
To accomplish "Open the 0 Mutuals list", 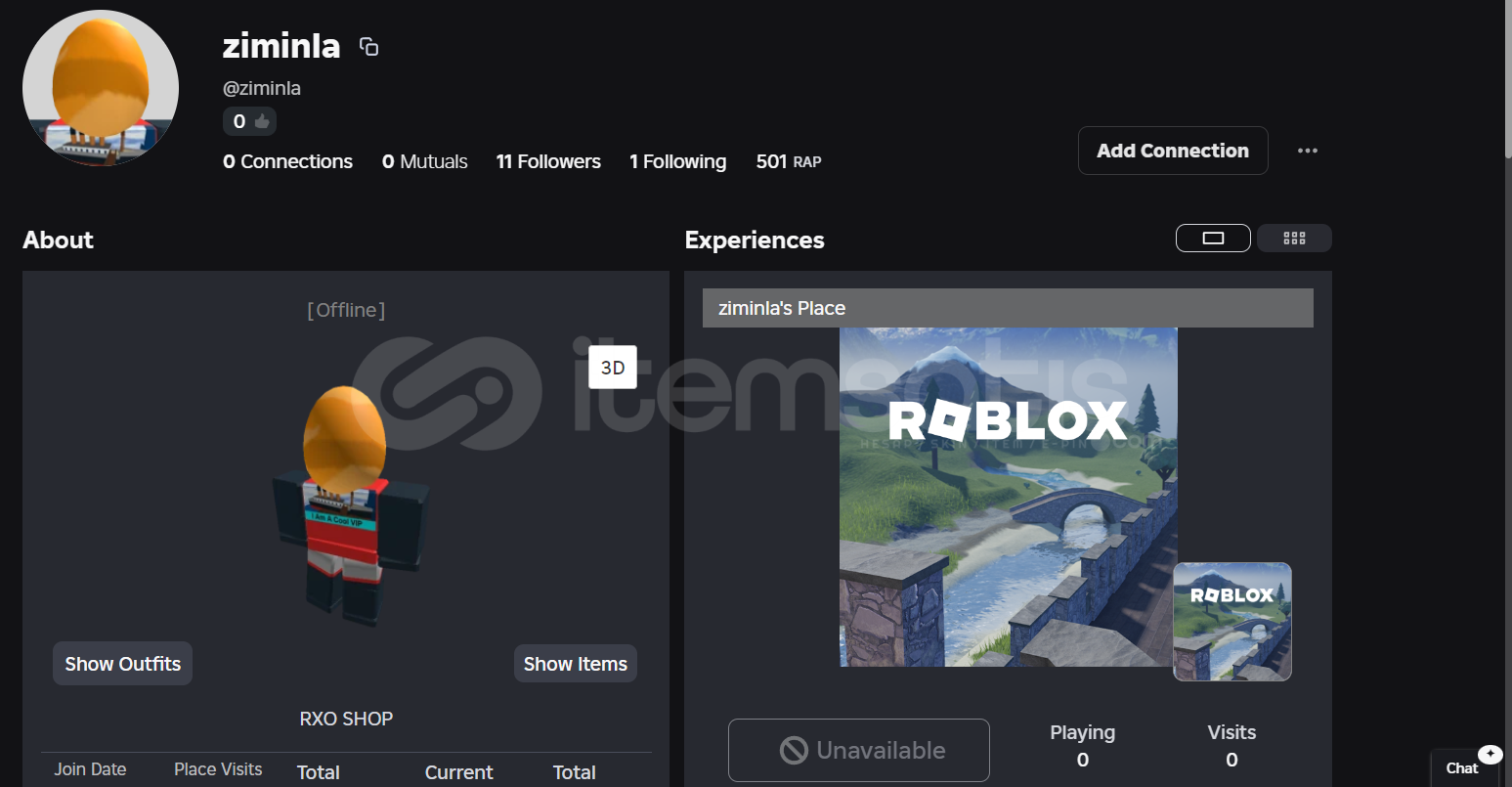I will tap(424, 161).
